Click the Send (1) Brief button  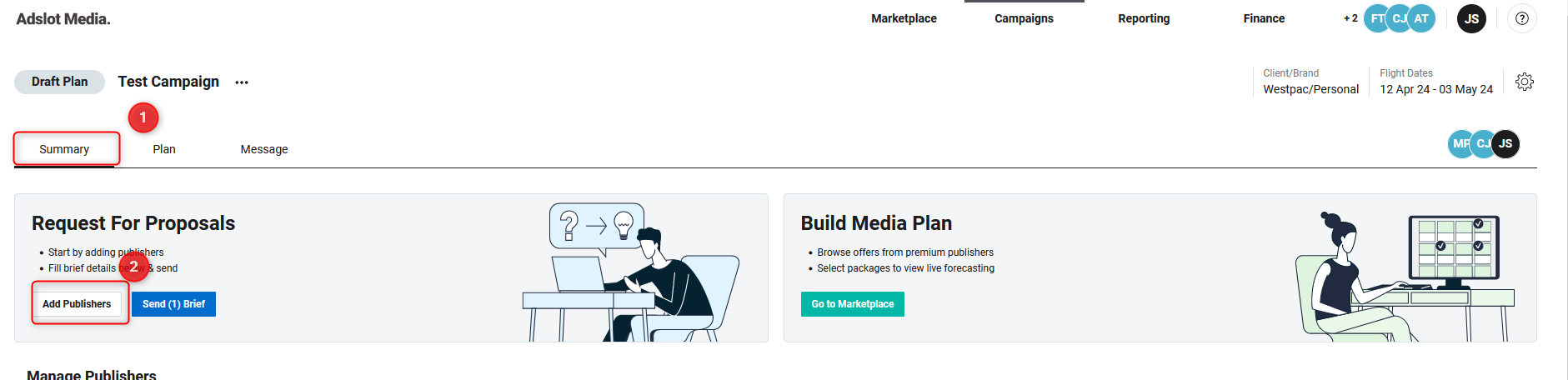coord(173,304)
